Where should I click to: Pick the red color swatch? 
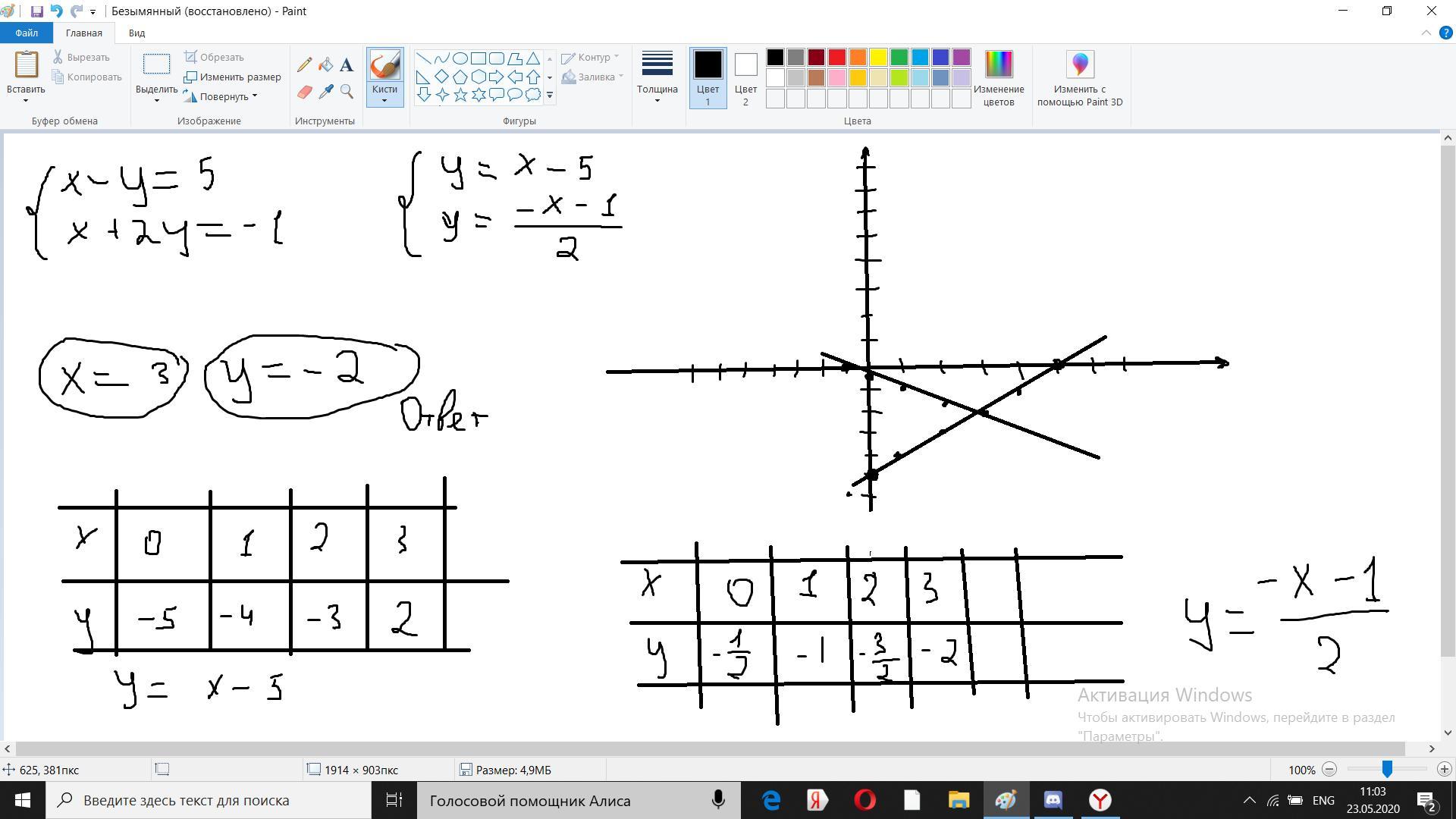click(x=837, y=58)
